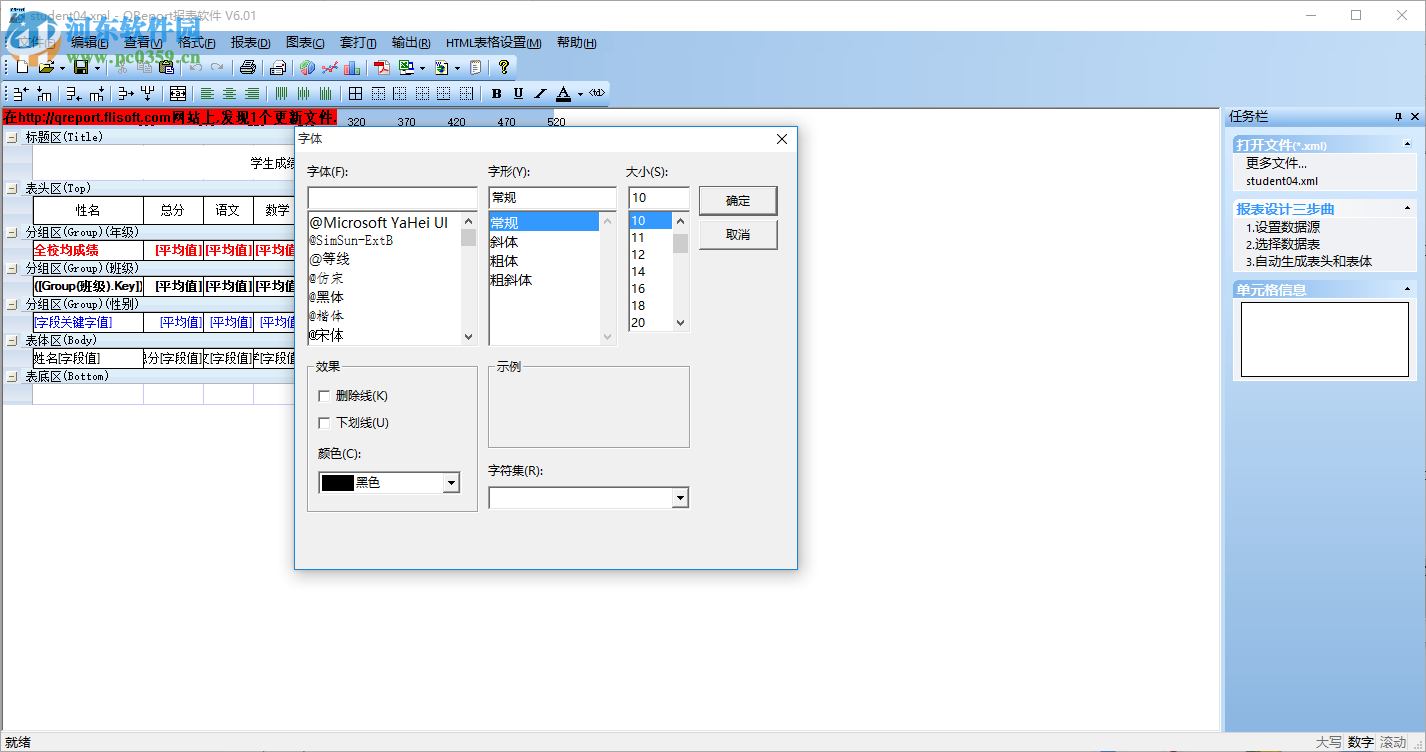
Task: Select the help question mark icon
Action: [x=505, y=67]
